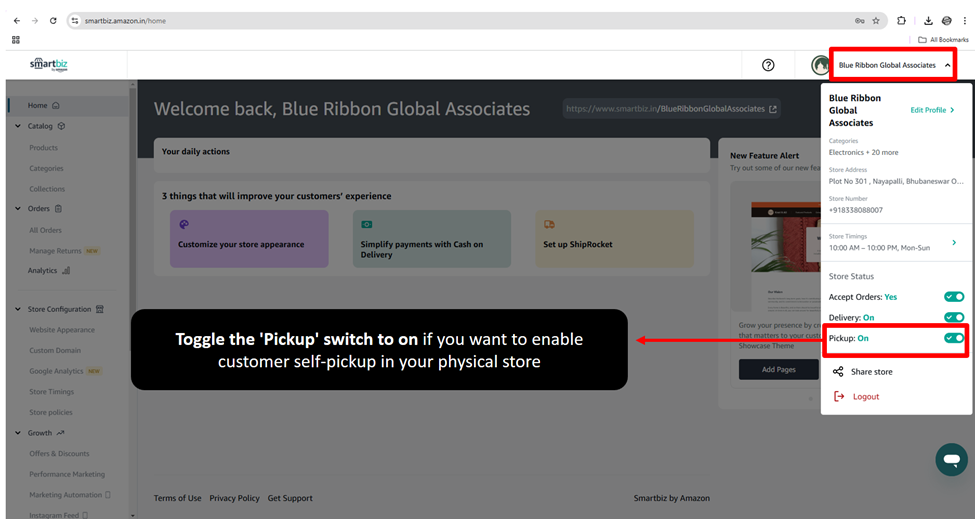This screenshot has height=519, width=975.
Task: Open All Orders in sidebar
Action: coord(45,230)
